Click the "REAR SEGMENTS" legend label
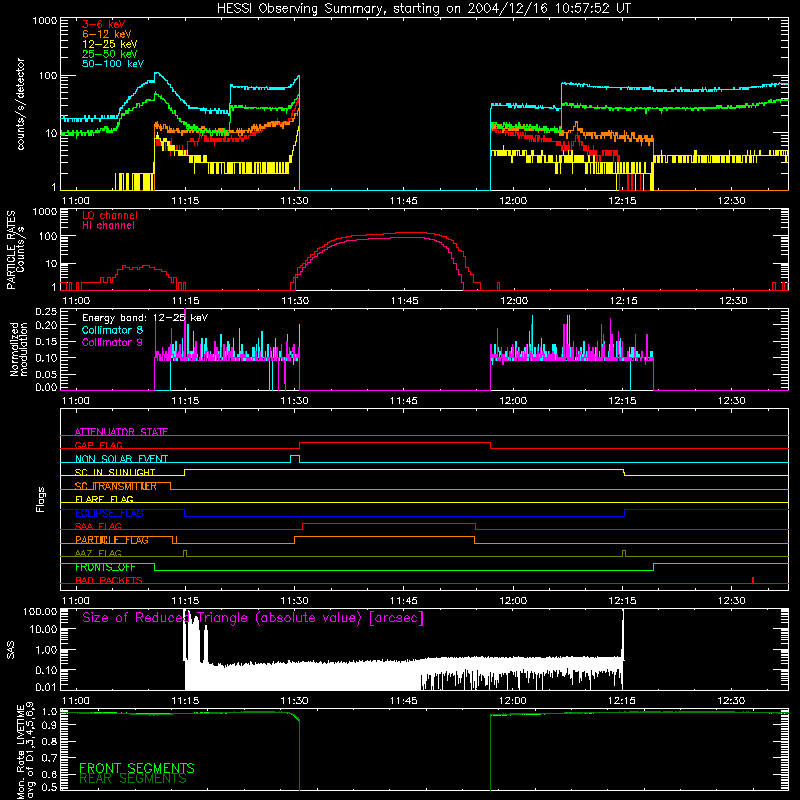Image resolution: width=800 pixels, height=800 pixels. tap(133, 779)
